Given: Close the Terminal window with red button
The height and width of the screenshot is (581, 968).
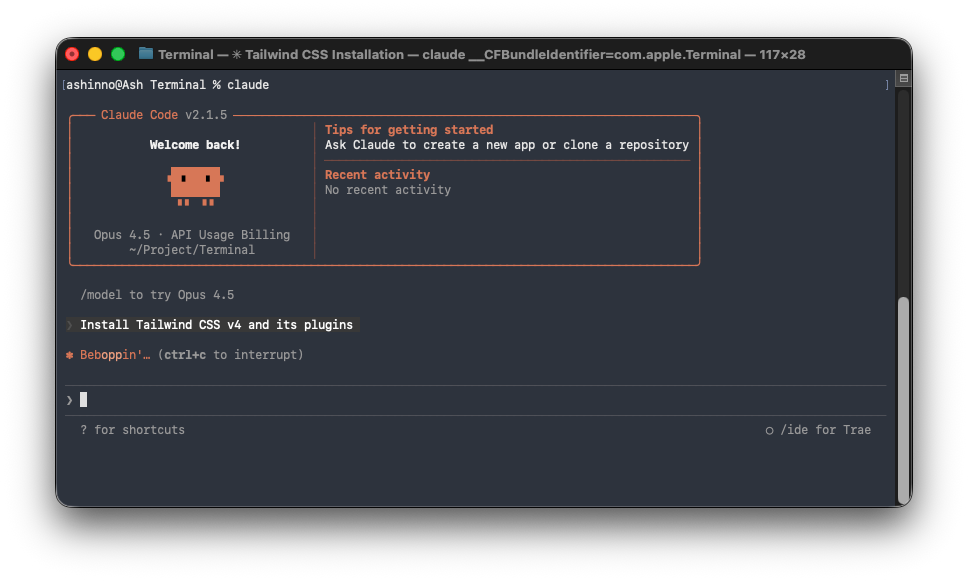Looking at the screenshot, I should (x=72, y=54).
